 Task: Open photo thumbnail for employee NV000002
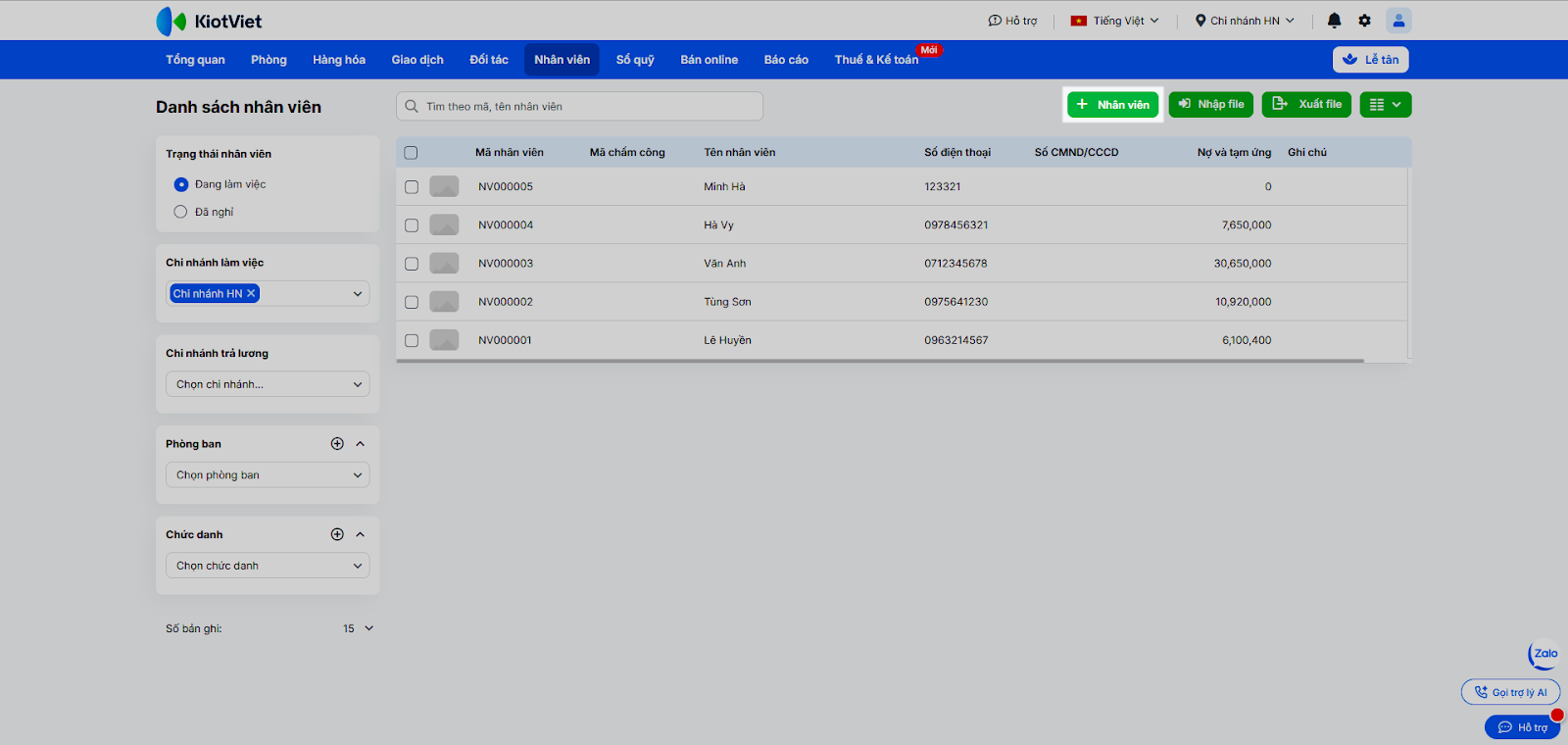click(x=444, y=302)
